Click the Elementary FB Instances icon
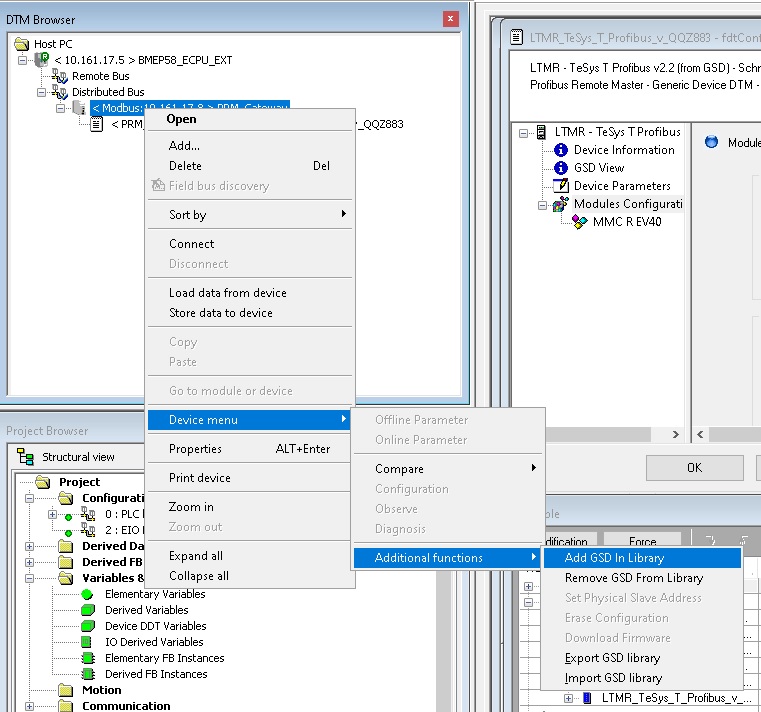761x712 pixels. point(88,658)
